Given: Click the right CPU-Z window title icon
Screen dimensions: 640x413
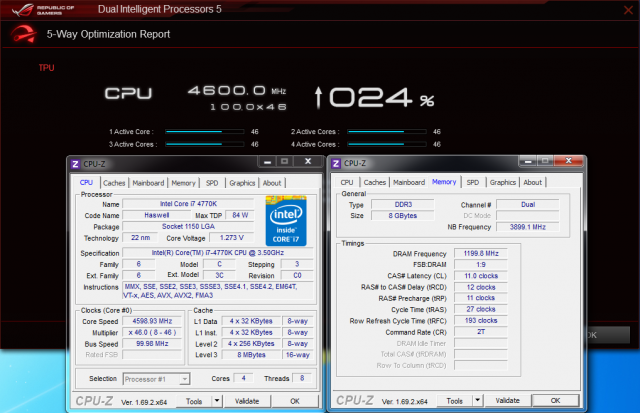Looking at the screenshot, I should [x=336, y=164].
